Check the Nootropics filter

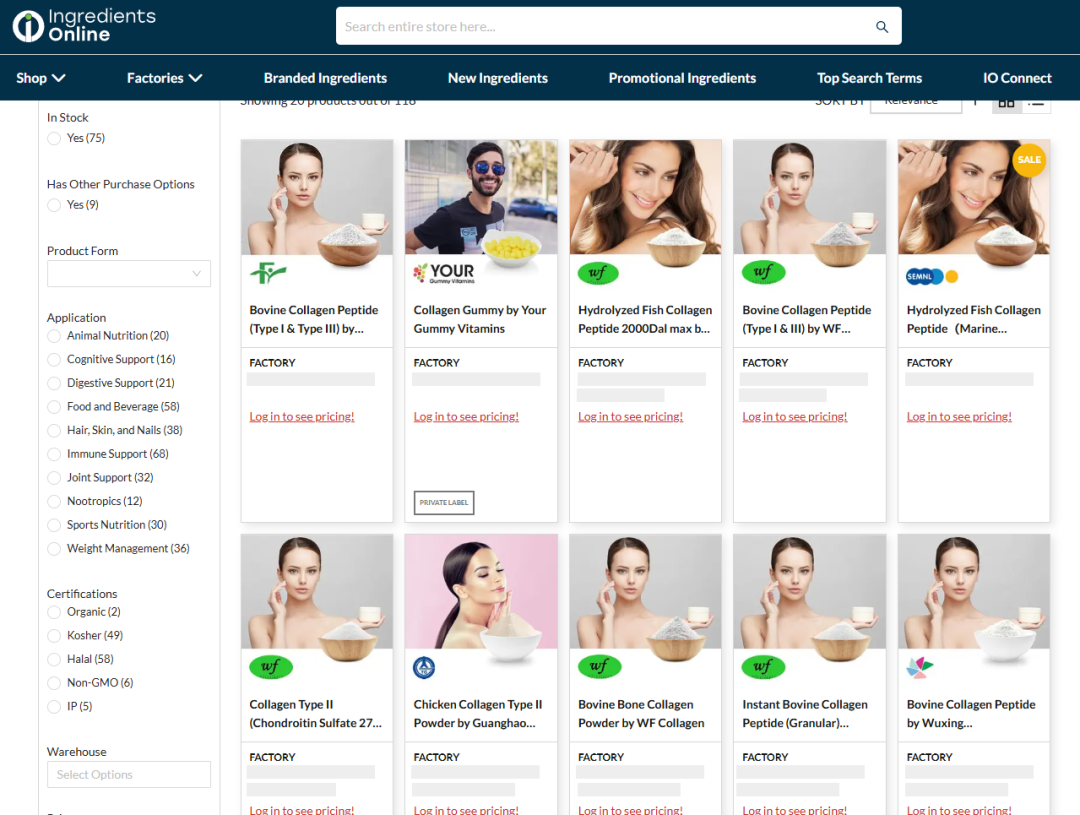[x=54, y=502]
